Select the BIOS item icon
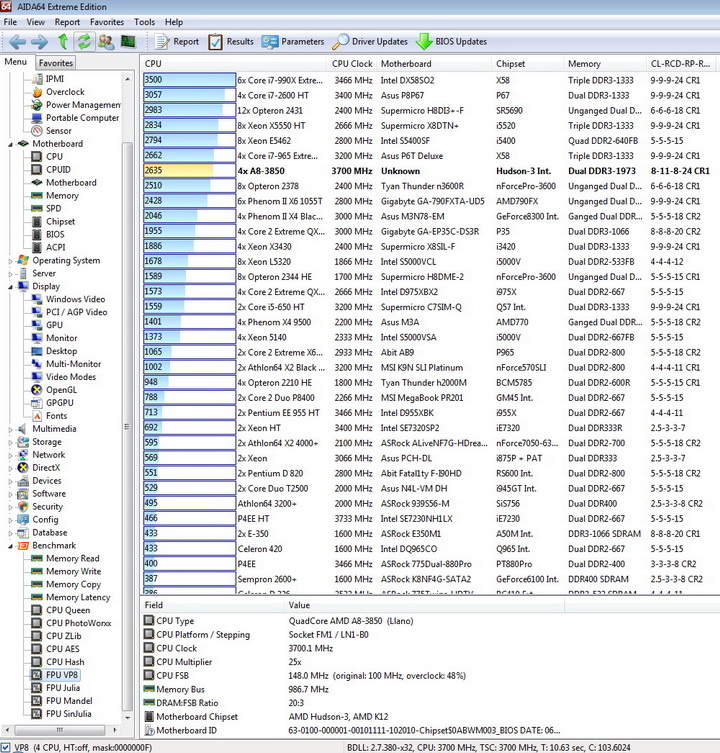This screenshot has height=753, width=720. click(x=37, y=234)
